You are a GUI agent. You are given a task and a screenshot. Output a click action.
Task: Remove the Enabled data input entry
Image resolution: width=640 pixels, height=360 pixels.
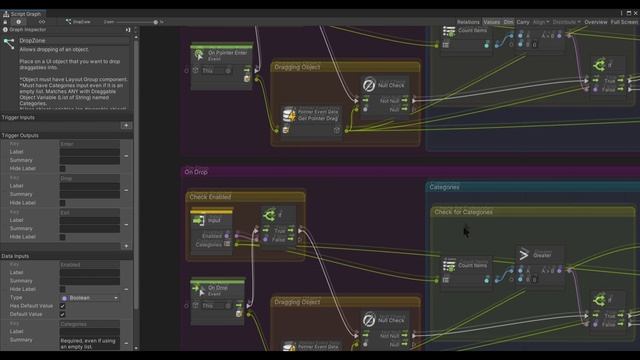tap(126, 289)
